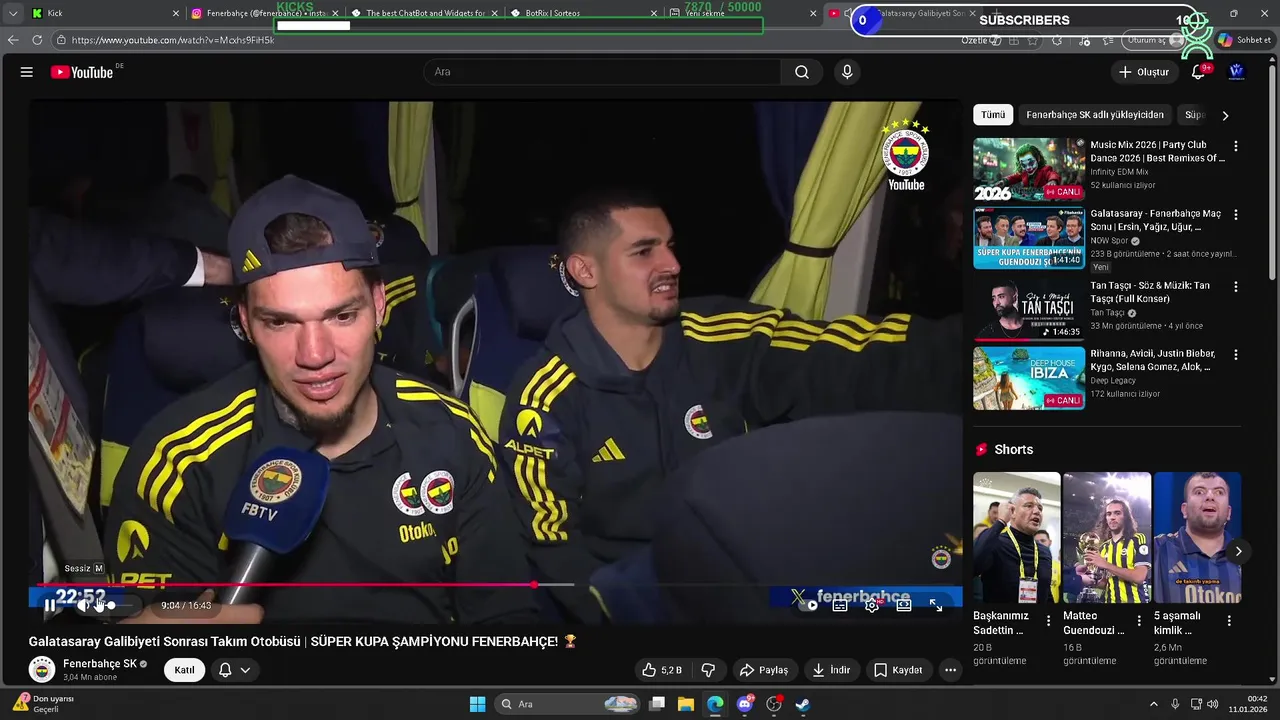Enter full screen mode
Viewport: 1280px width, 720px height.
[936, 605]
